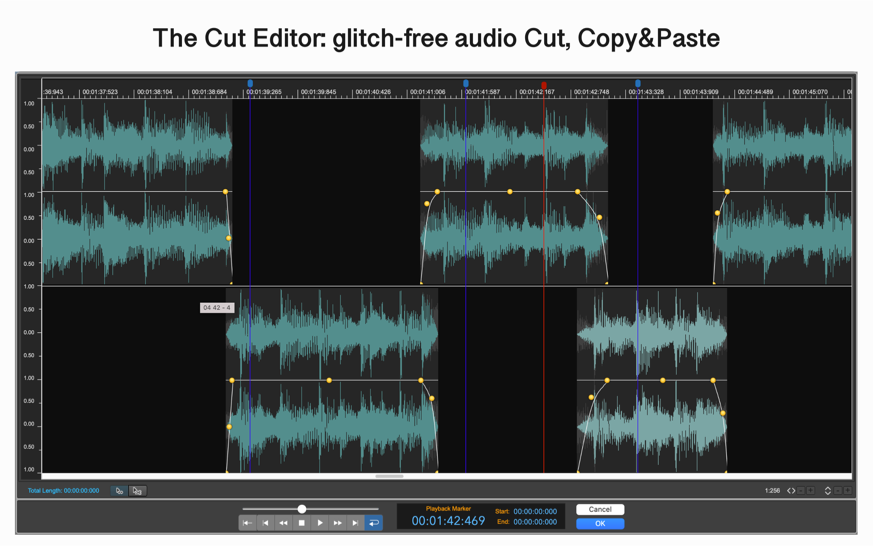Click the playback position slider knob
This screenshot has width=873, height=546.
pos(302,509)
